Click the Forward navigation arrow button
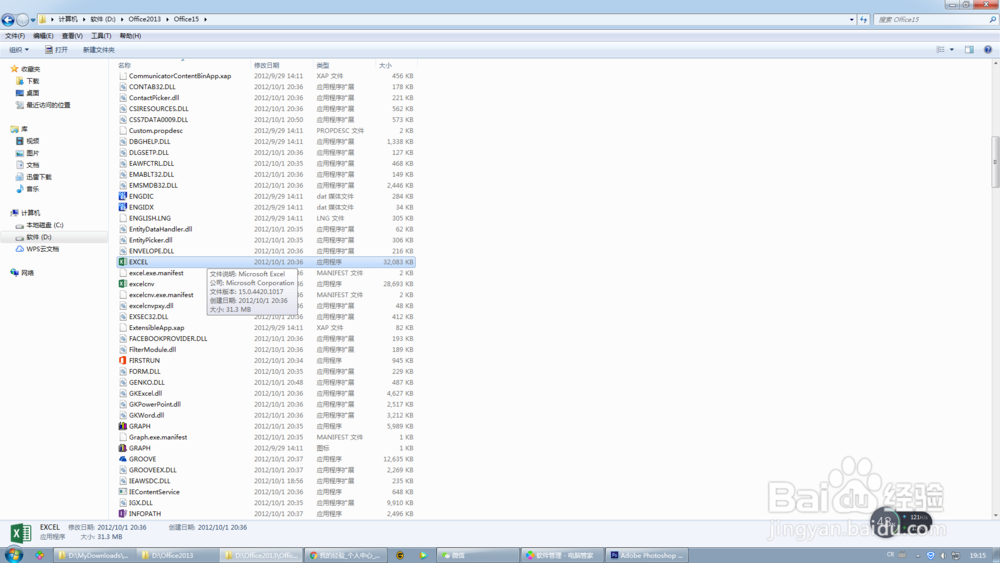The width and height of the screenshot is (1000, 563). point(22,20)
